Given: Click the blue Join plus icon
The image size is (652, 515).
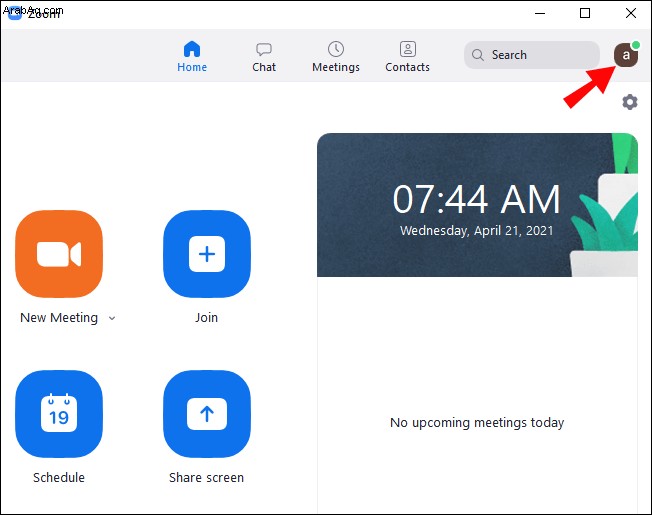Looking at the screenshot, I should pos(207,254).
